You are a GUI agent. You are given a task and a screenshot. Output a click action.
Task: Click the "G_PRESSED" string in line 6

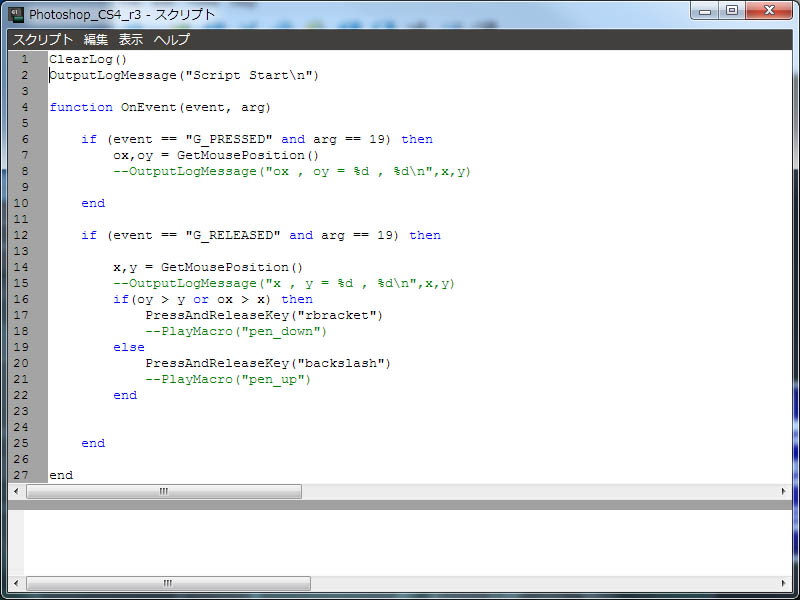229,139
